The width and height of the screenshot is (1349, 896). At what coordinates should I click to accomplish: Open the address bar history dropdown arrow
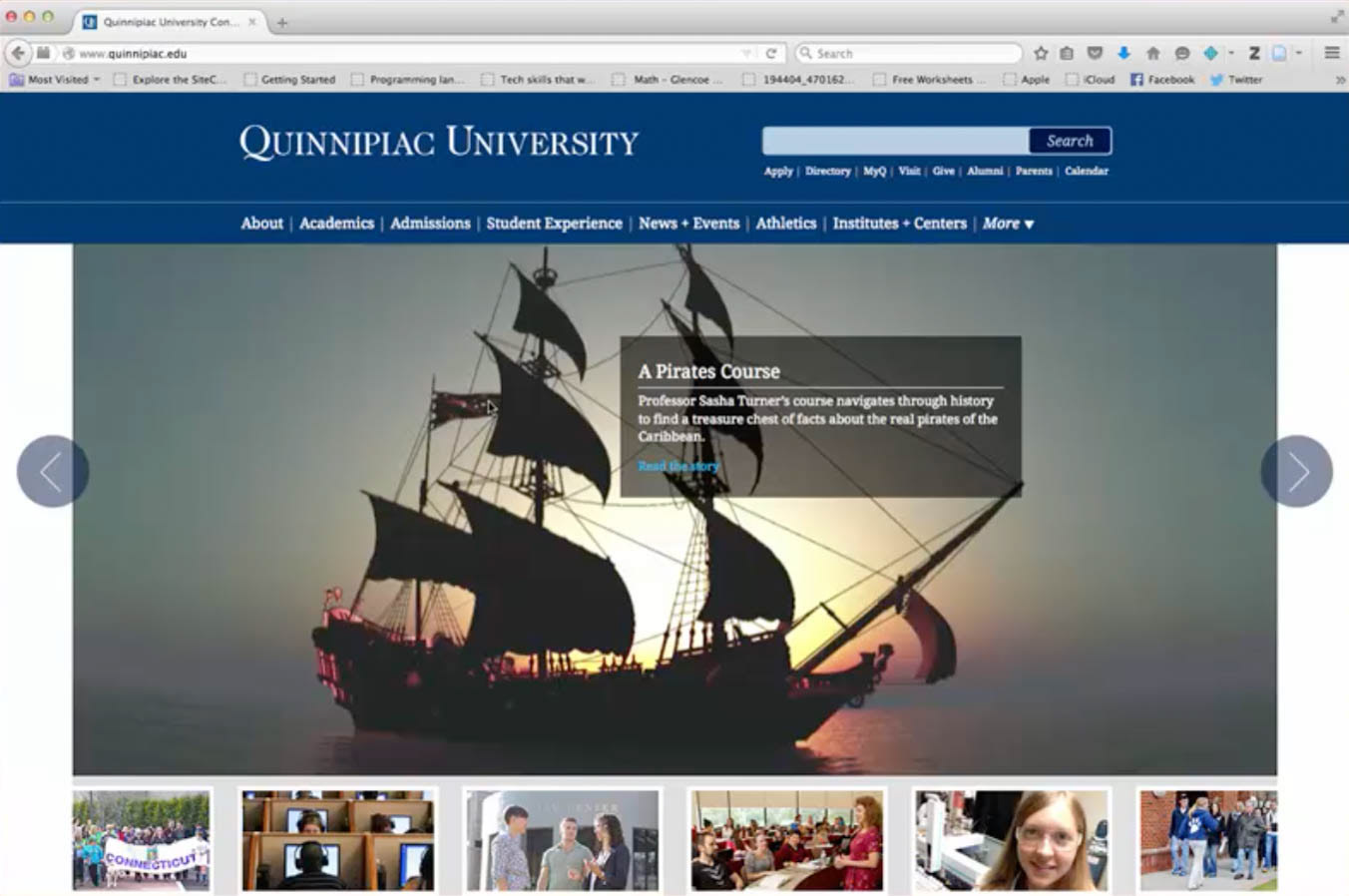(746, 53)
